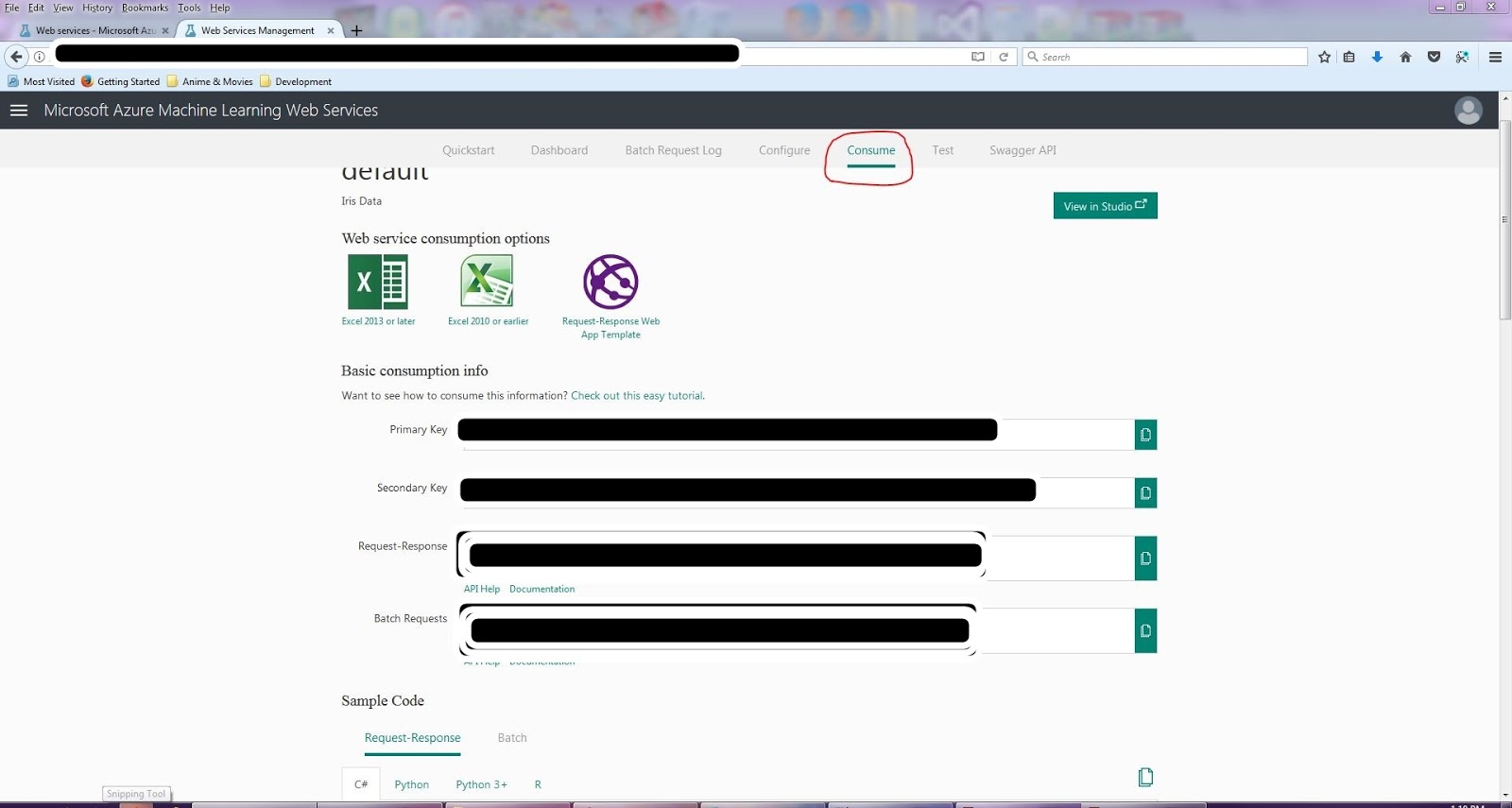Screen dimensions: 1512x808
Task: Copy the Batch Requests URL
Action: point(1145,630)
